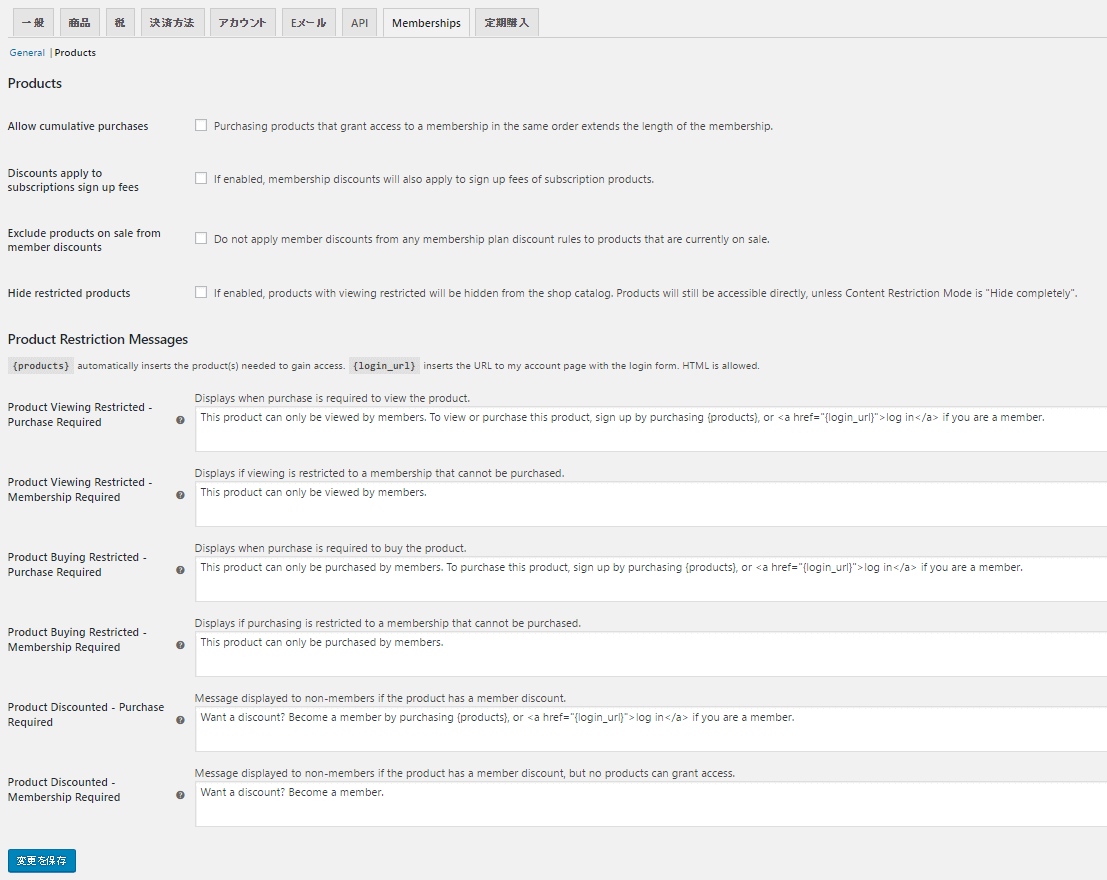Click the Hide restricted products label

click(x=69, y=293)
